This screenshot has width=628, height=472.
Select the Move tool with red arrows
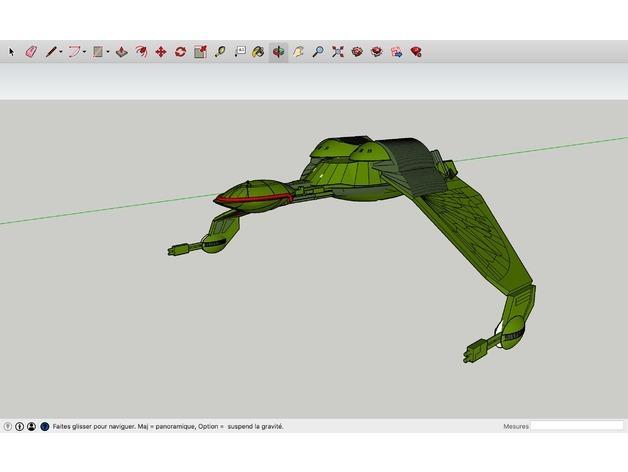(161, 52)
